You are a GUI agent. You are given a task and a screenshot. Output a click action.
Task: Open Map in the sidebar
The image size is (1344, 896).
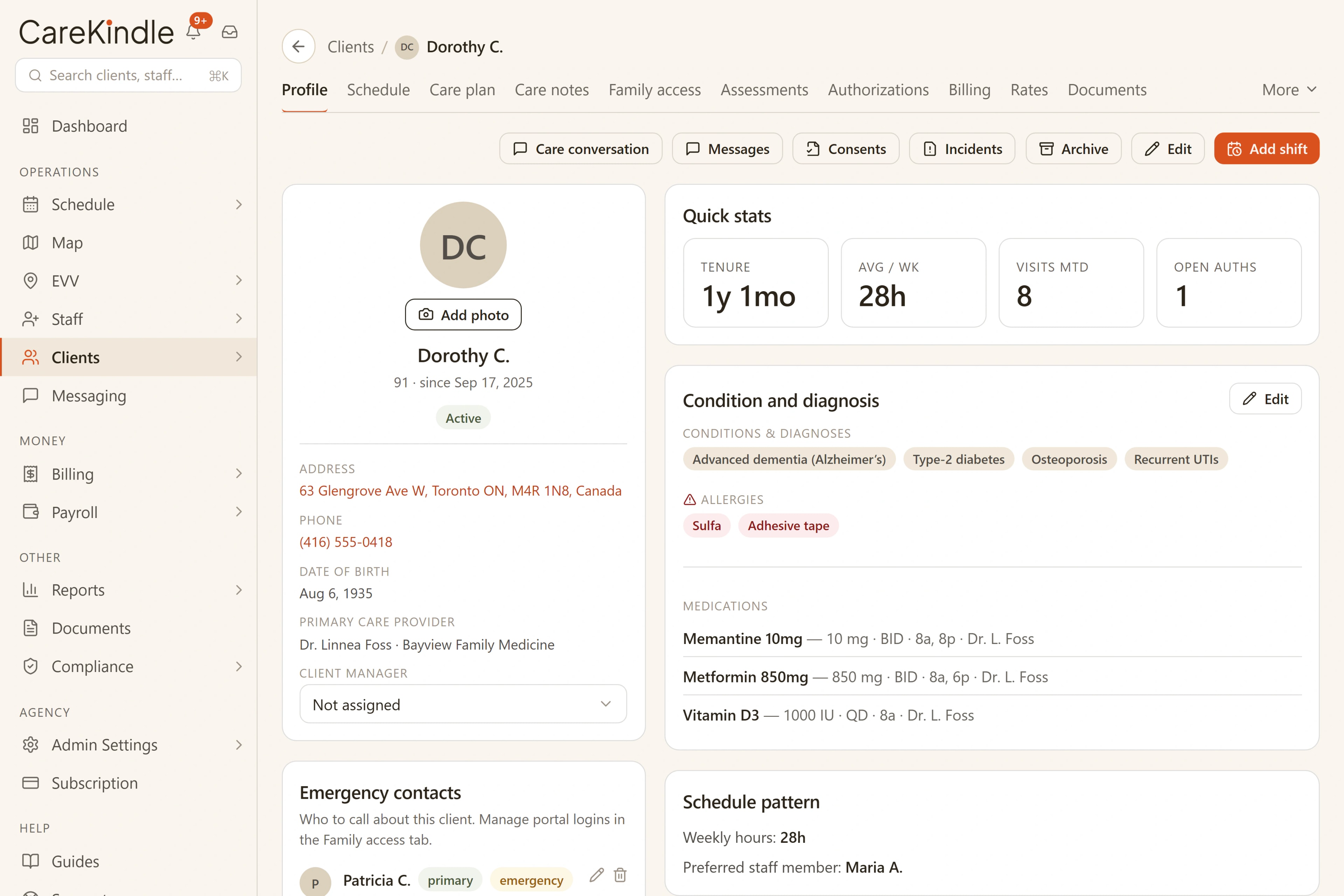128,242
